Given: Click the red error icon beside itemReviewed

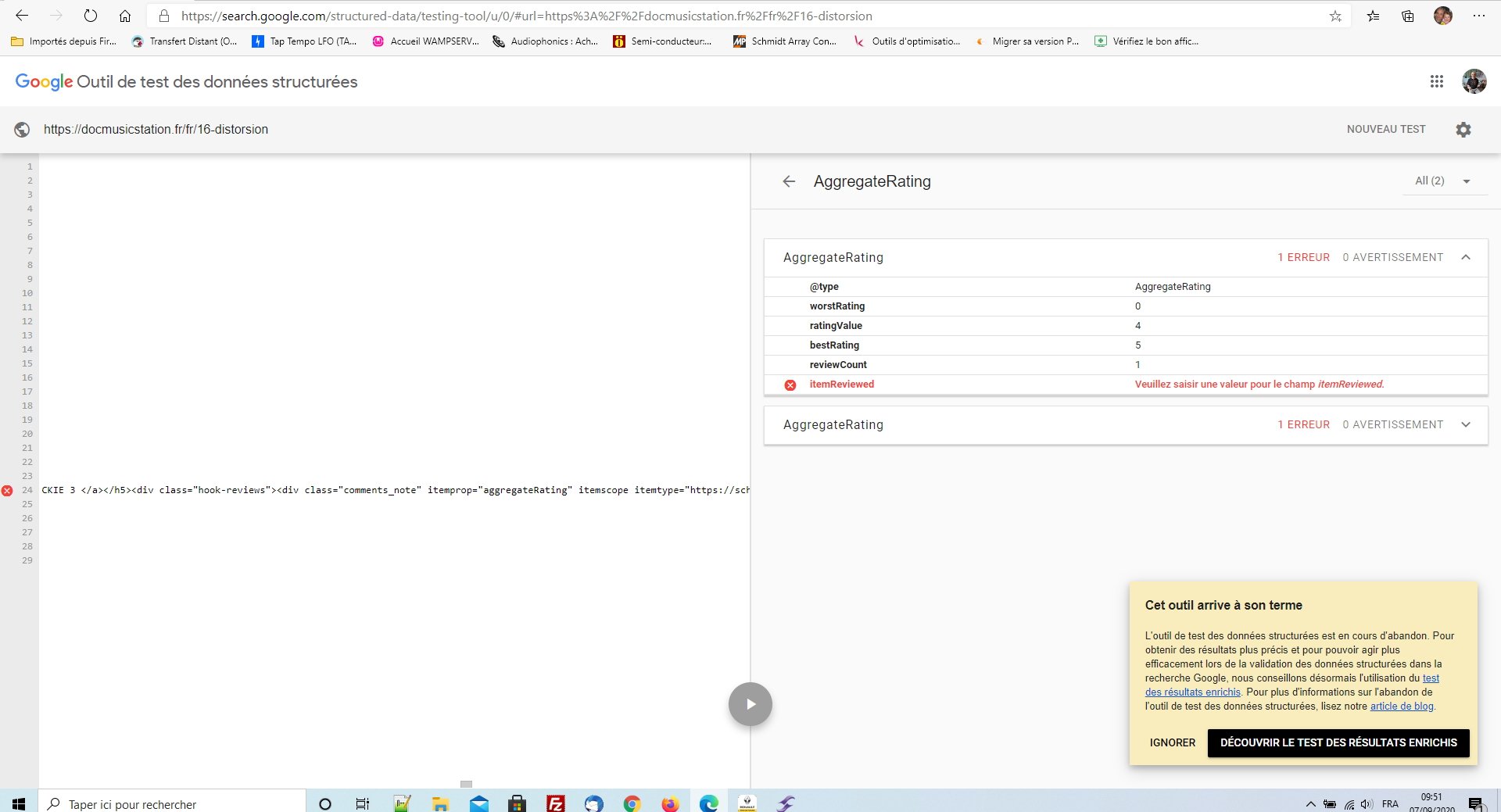Looking at the screenshot, I should coord(790,385).
